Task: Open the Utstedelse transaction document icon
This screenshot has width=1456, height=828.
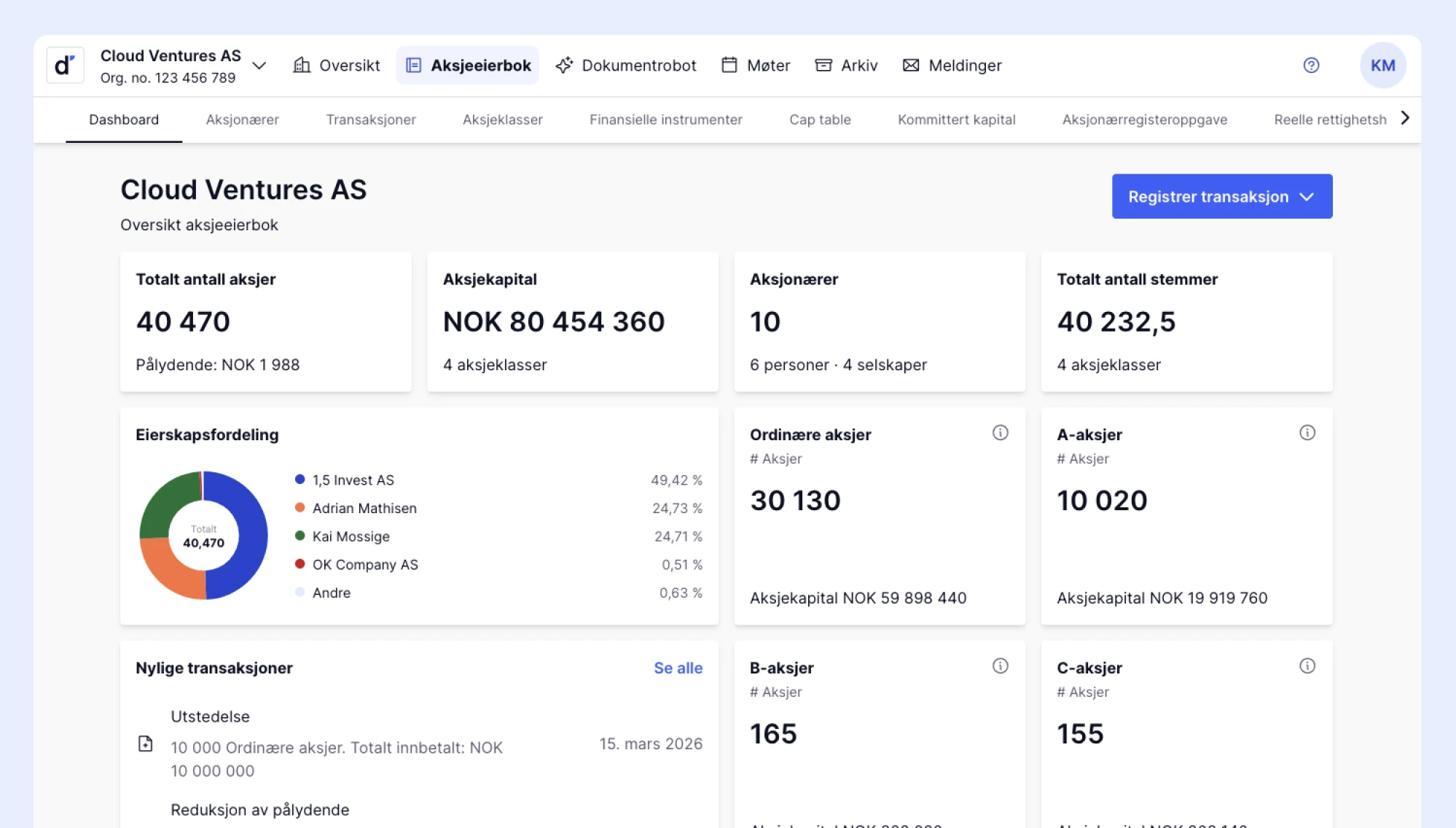Action: pos(146,743)
